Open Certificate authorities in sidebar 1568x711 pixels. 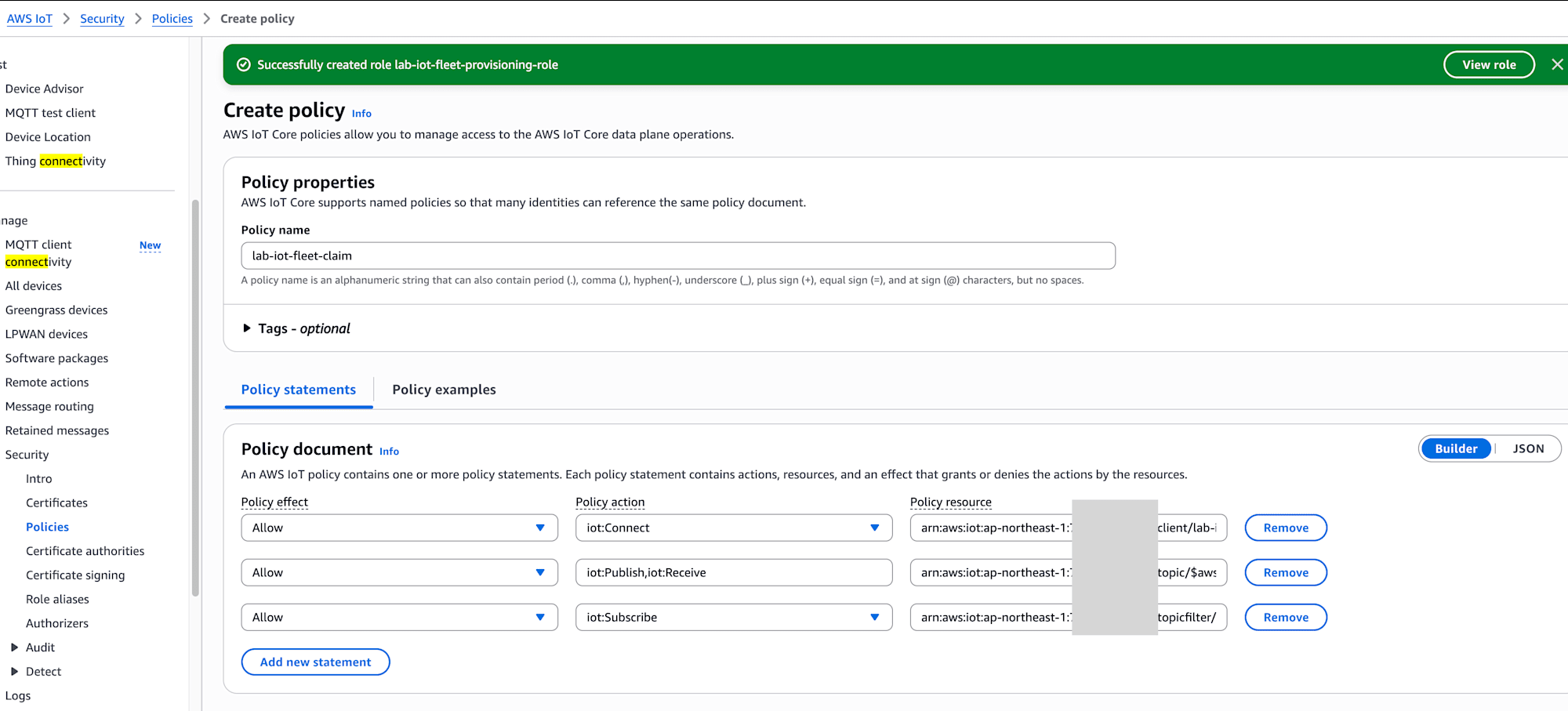[85, 551]
